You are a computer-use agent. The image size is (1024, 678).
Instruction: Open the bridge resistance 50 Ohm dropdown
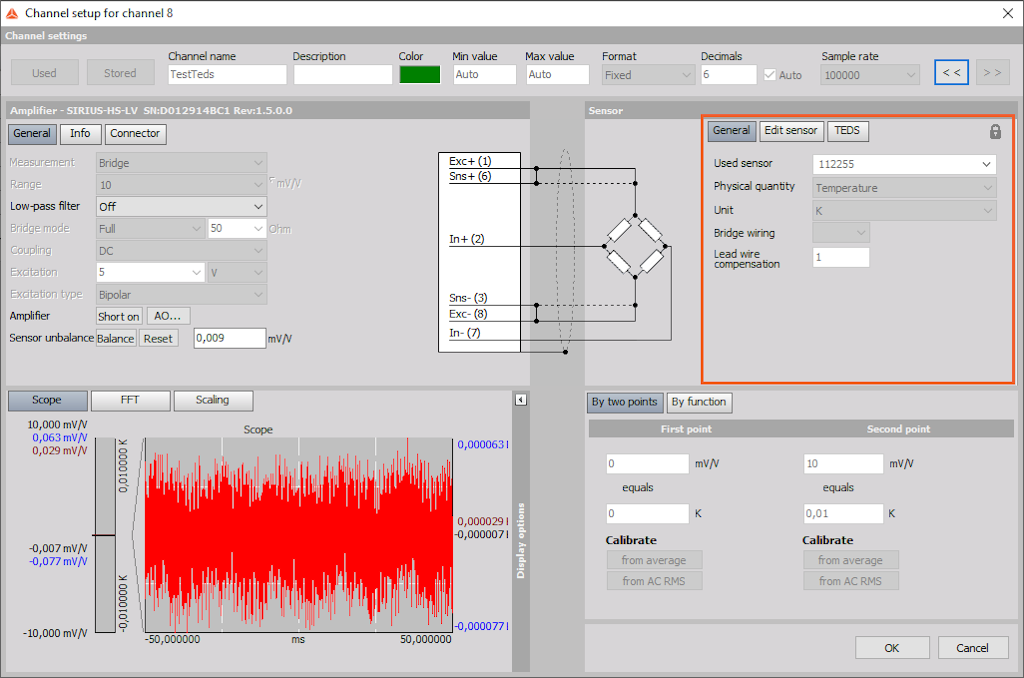[x=236, y=229]
